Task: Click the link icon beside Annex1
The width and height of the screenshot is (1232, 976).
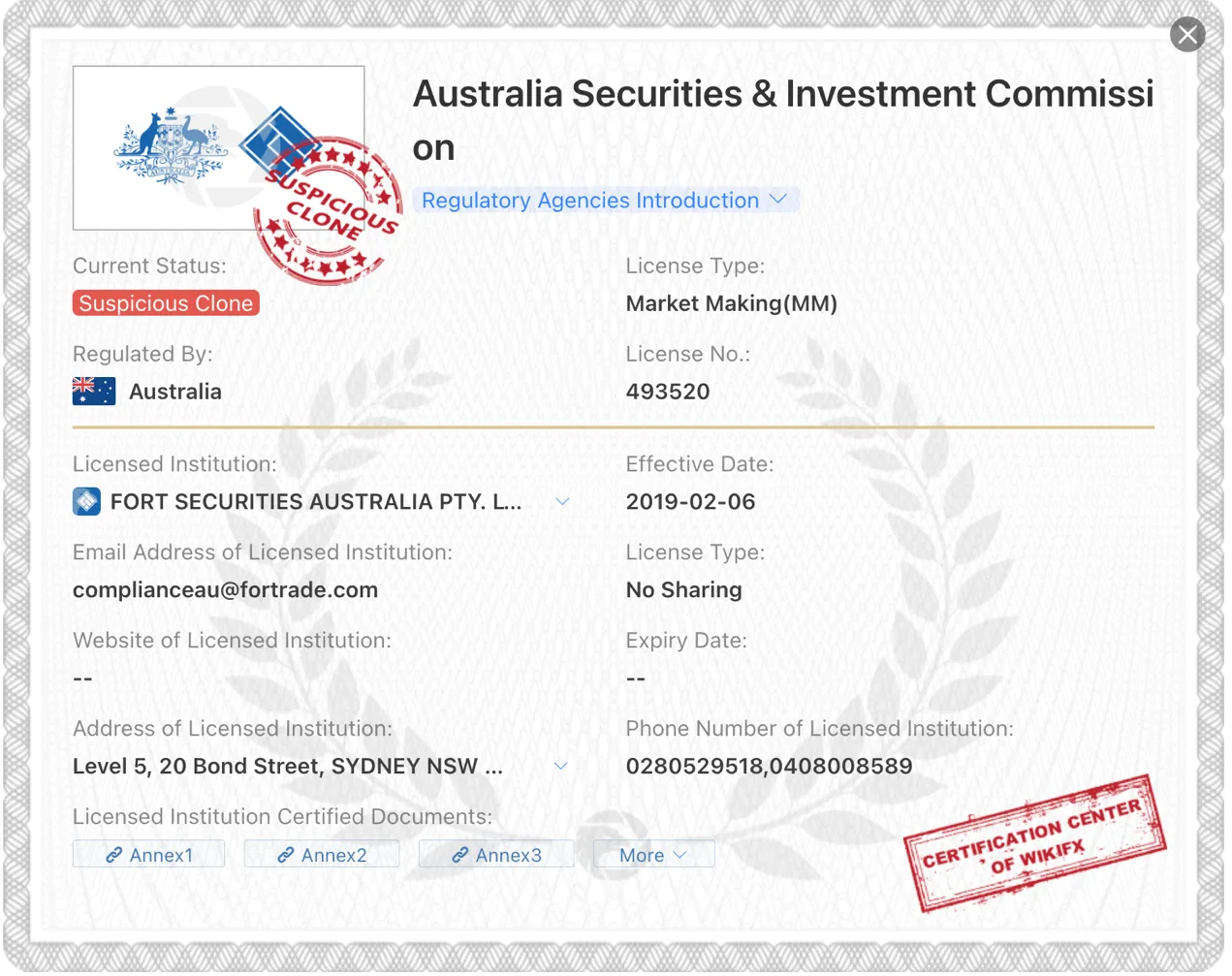Action: coord(114,856)
